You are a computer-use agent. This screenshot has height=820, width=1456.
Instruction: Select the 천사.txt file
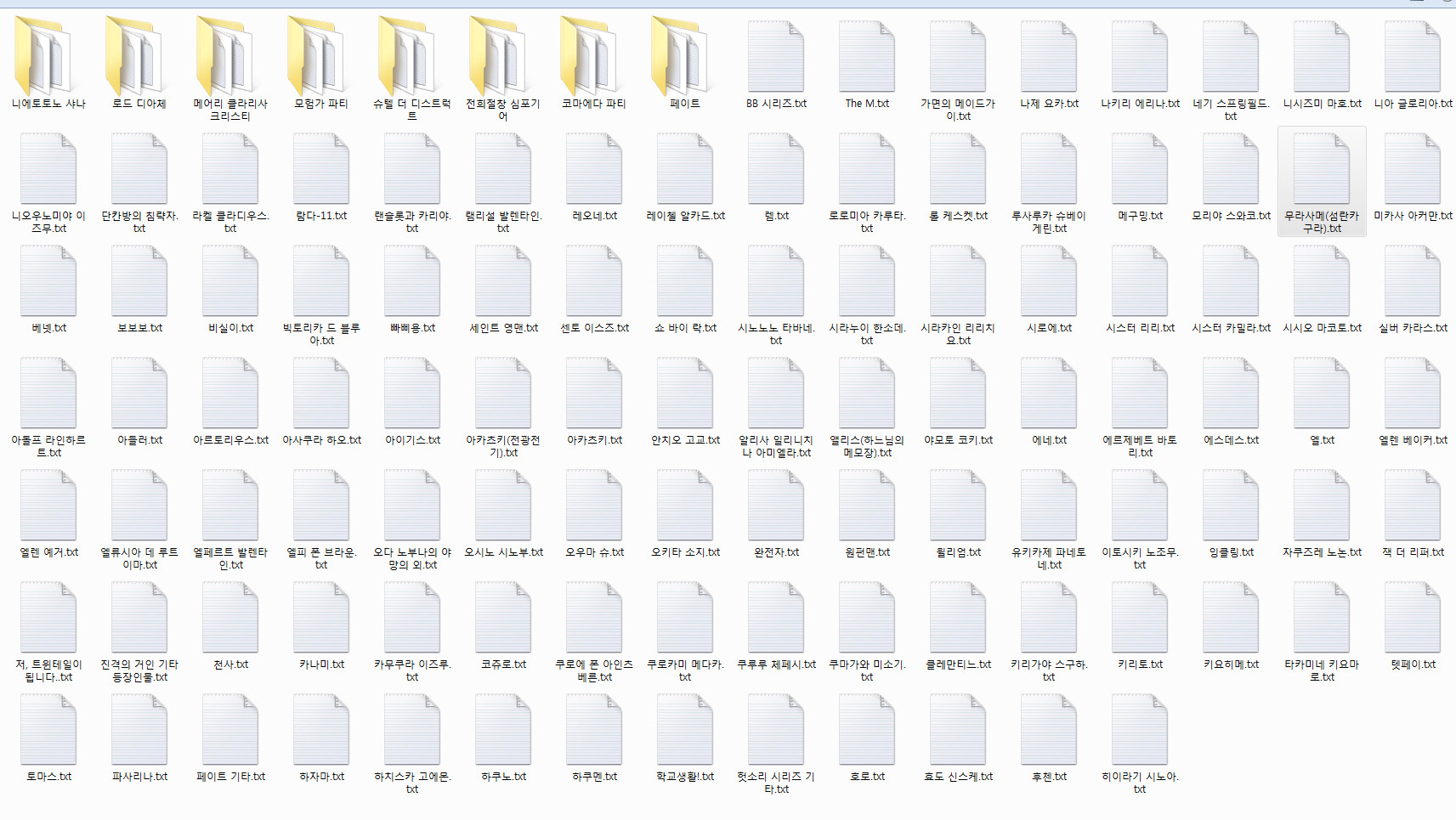tap(230, 620)
